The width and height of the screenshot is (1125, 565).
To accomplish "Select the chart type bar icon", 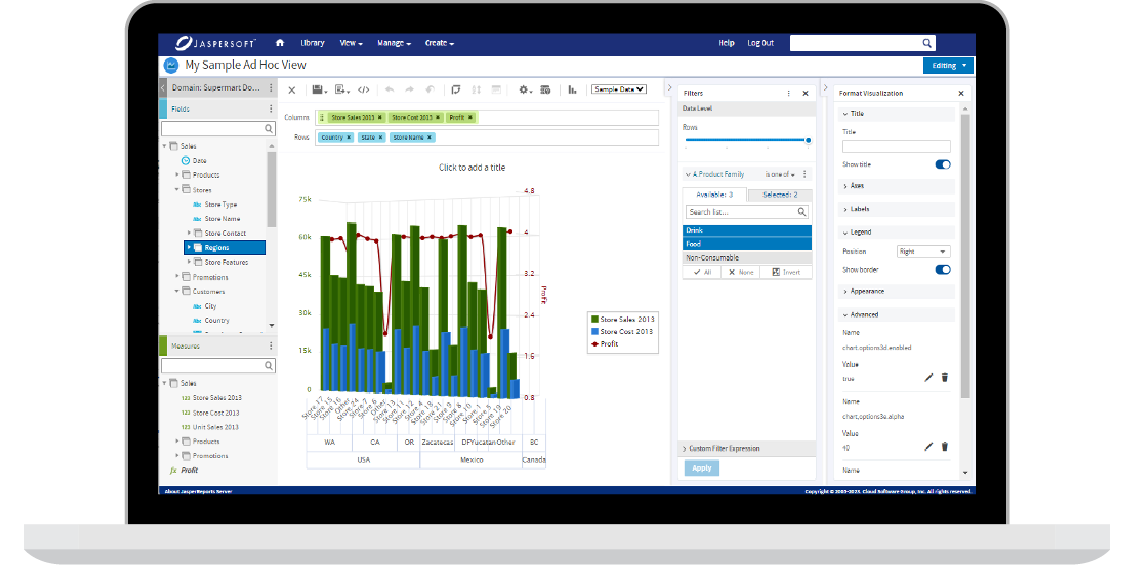I will pyautogui.click(x=573, y=90).
